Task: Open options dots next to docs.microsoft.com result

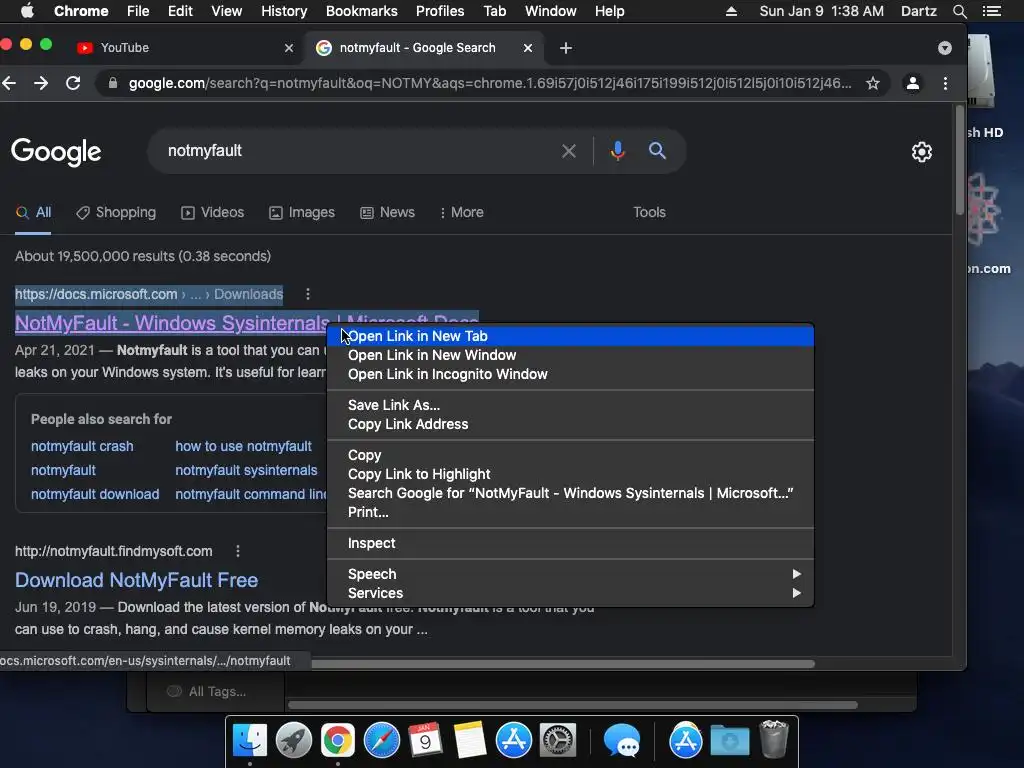Action: pos(308,295)
